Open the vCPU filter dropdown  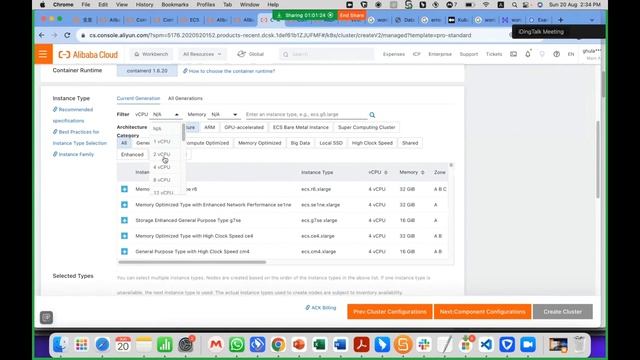[x=166, y=115]
